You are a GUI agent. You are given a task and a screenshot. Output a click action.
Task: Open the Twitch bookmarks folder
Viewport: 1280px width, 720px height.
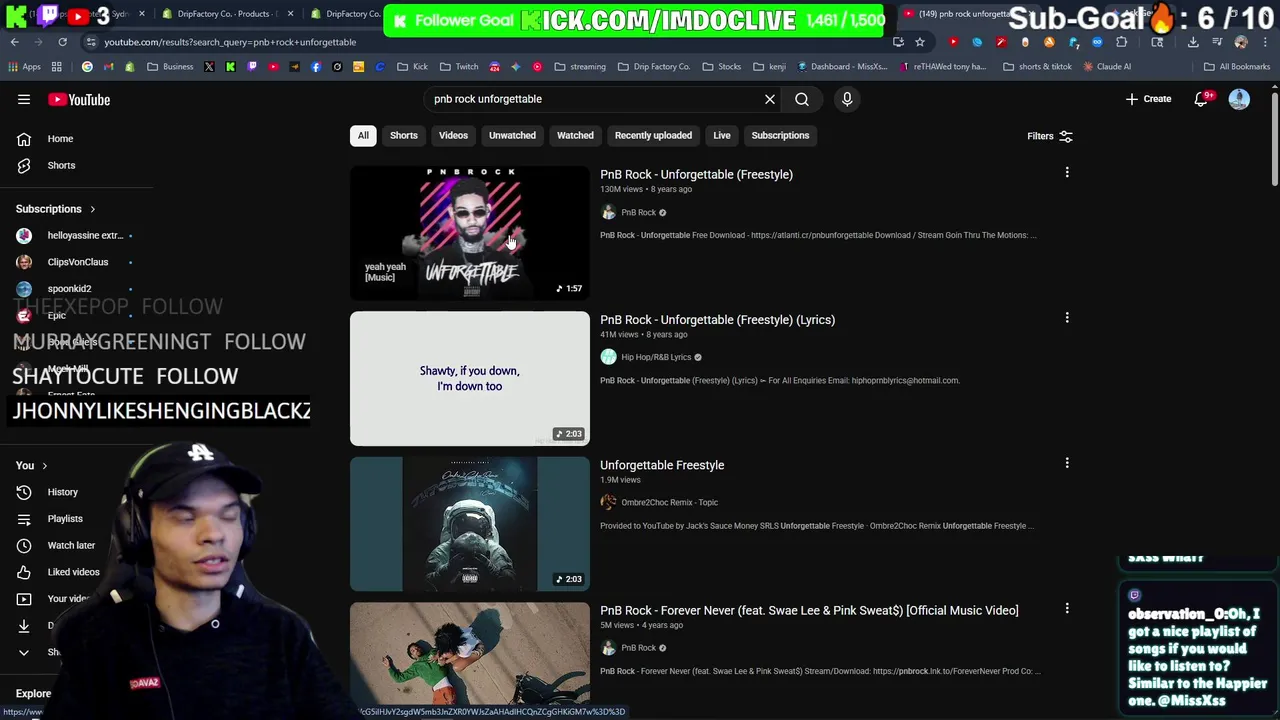point(459,67)
